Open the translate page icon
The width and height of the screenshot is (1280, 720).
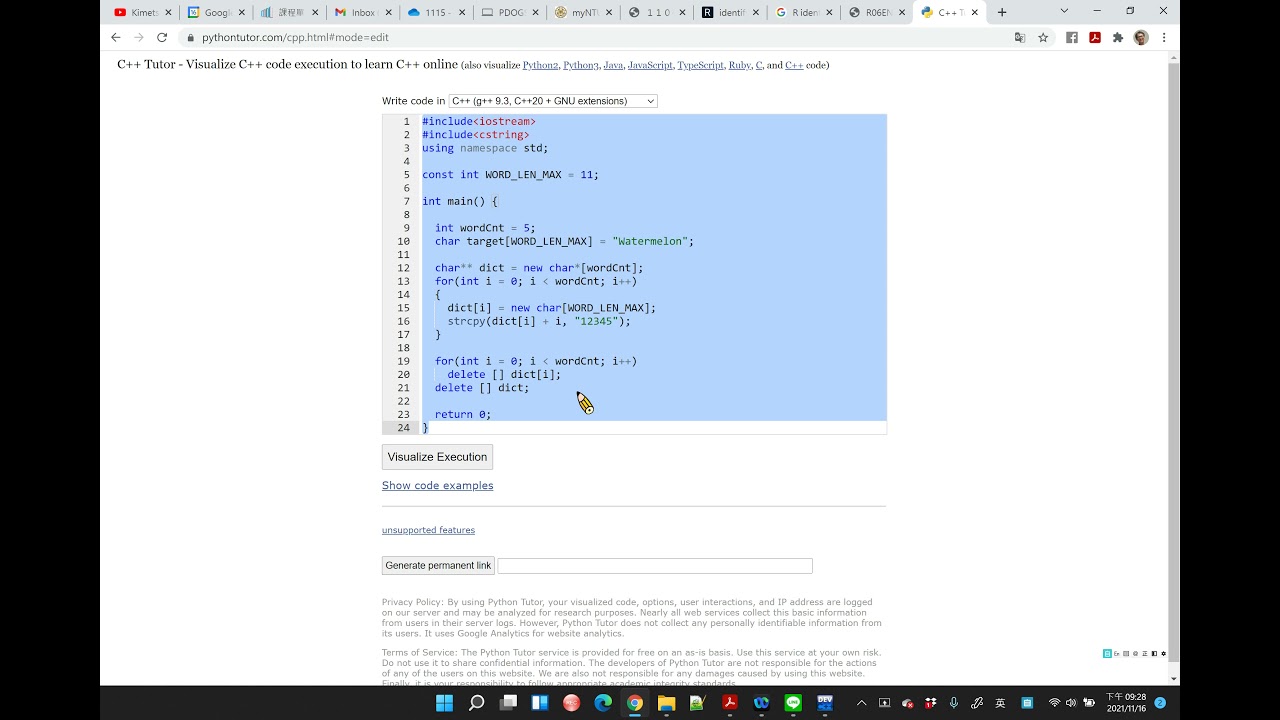point(1020,37)
